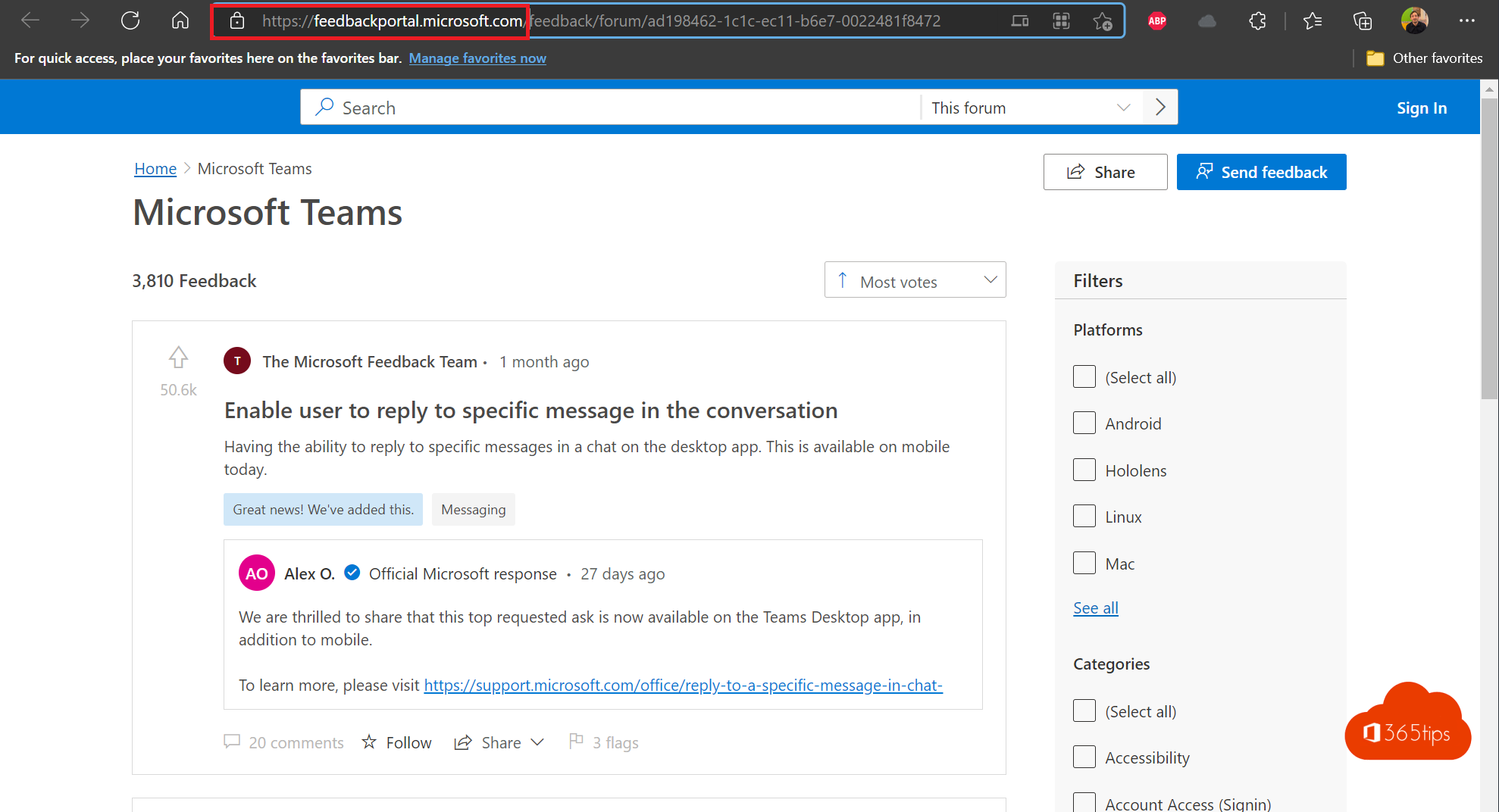Click 'The Microsoft Feedback Team' author name
The height and width of the screenshot is (812, 1499).
(x=370, y=361)
